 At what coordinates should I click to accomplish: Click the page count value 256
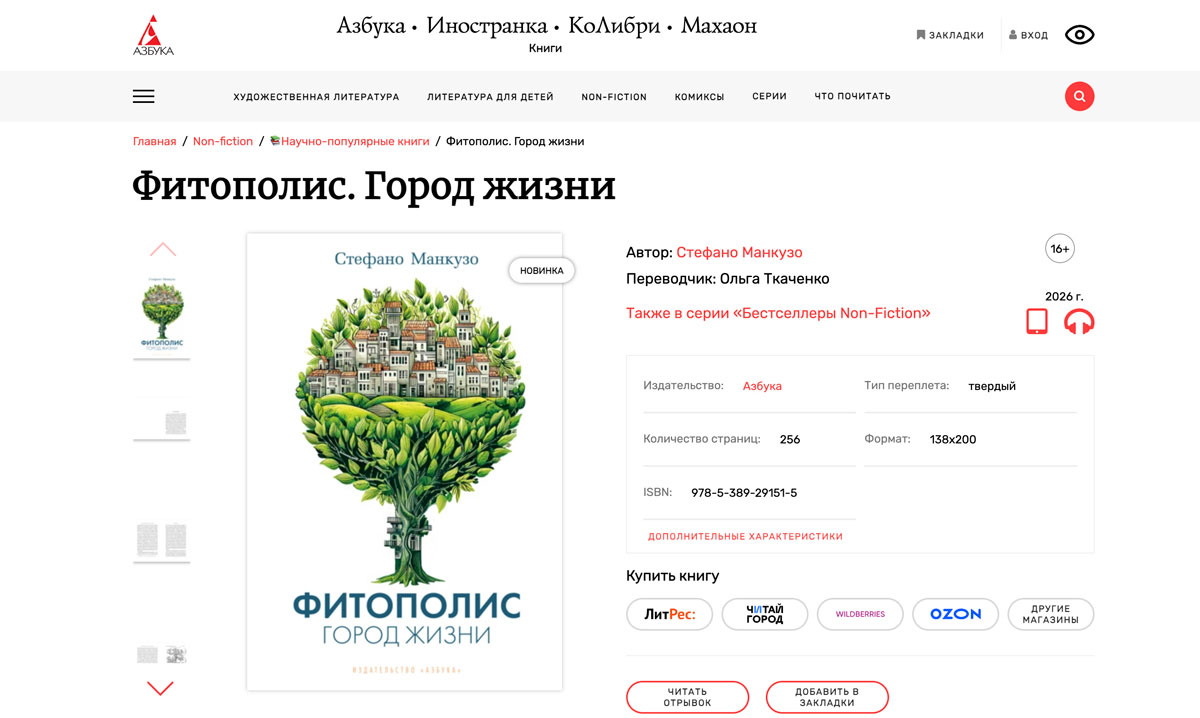pyautogui.click(x=790, y=439)
